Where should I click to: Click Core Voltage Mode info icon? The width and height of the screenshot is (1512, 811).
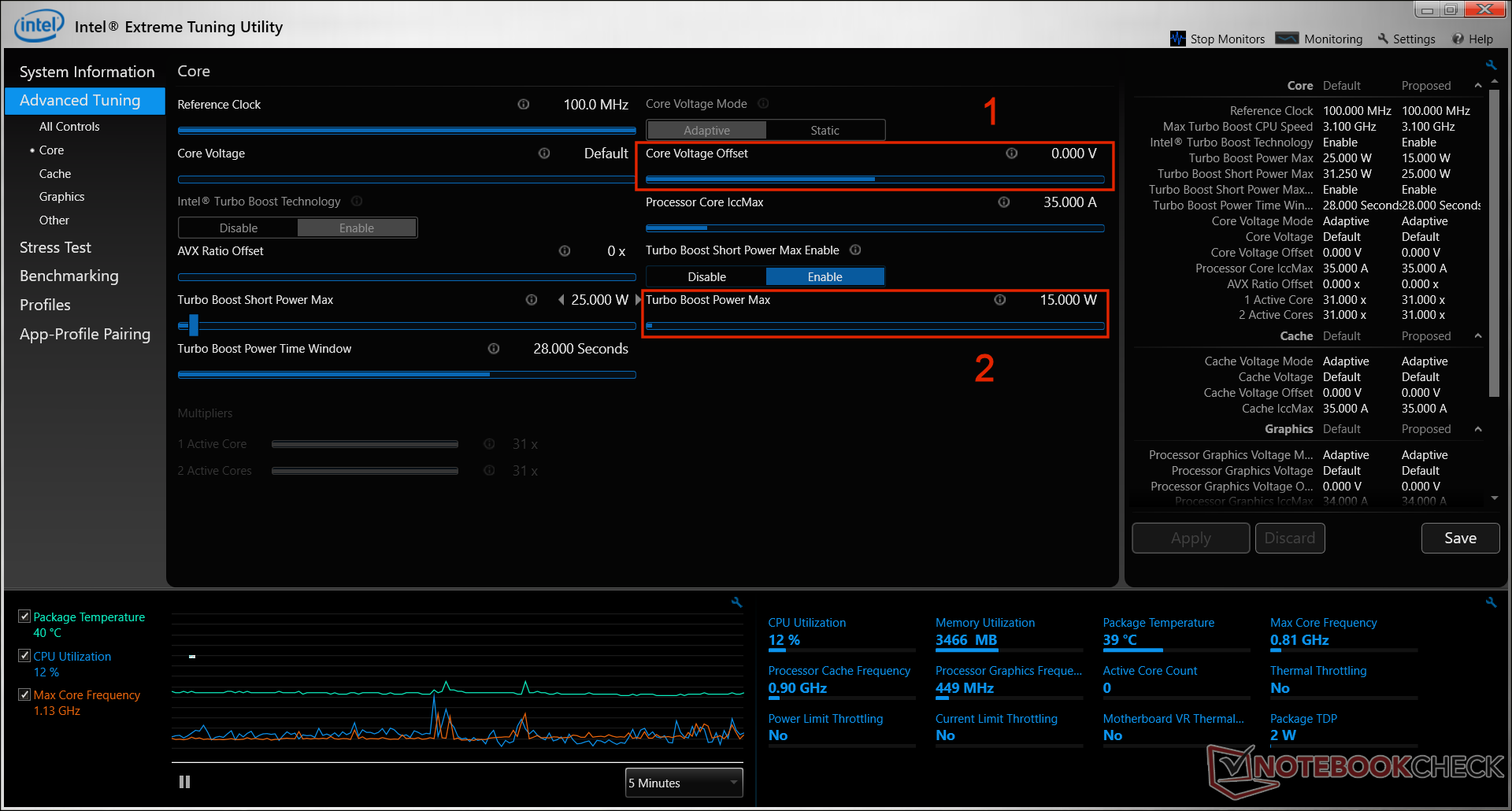[763, 103]
